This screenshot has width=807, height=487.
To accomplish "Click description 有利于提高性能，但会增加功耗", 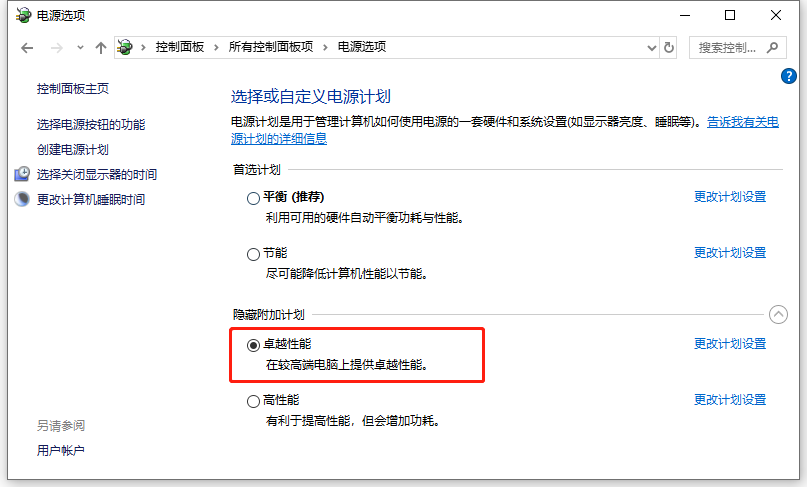I will [x=353, y=421].
